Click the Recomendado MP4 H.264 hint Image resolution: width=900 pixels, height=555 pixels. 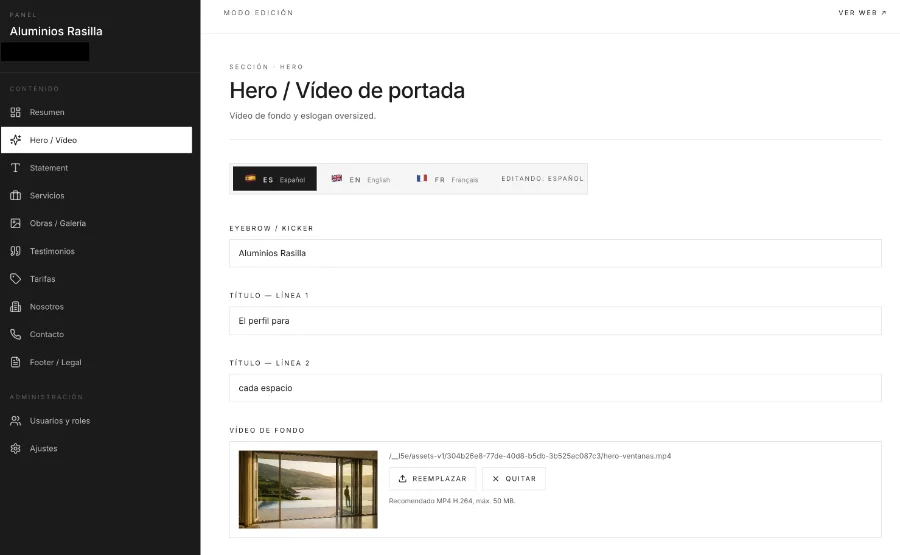(452, 501)
